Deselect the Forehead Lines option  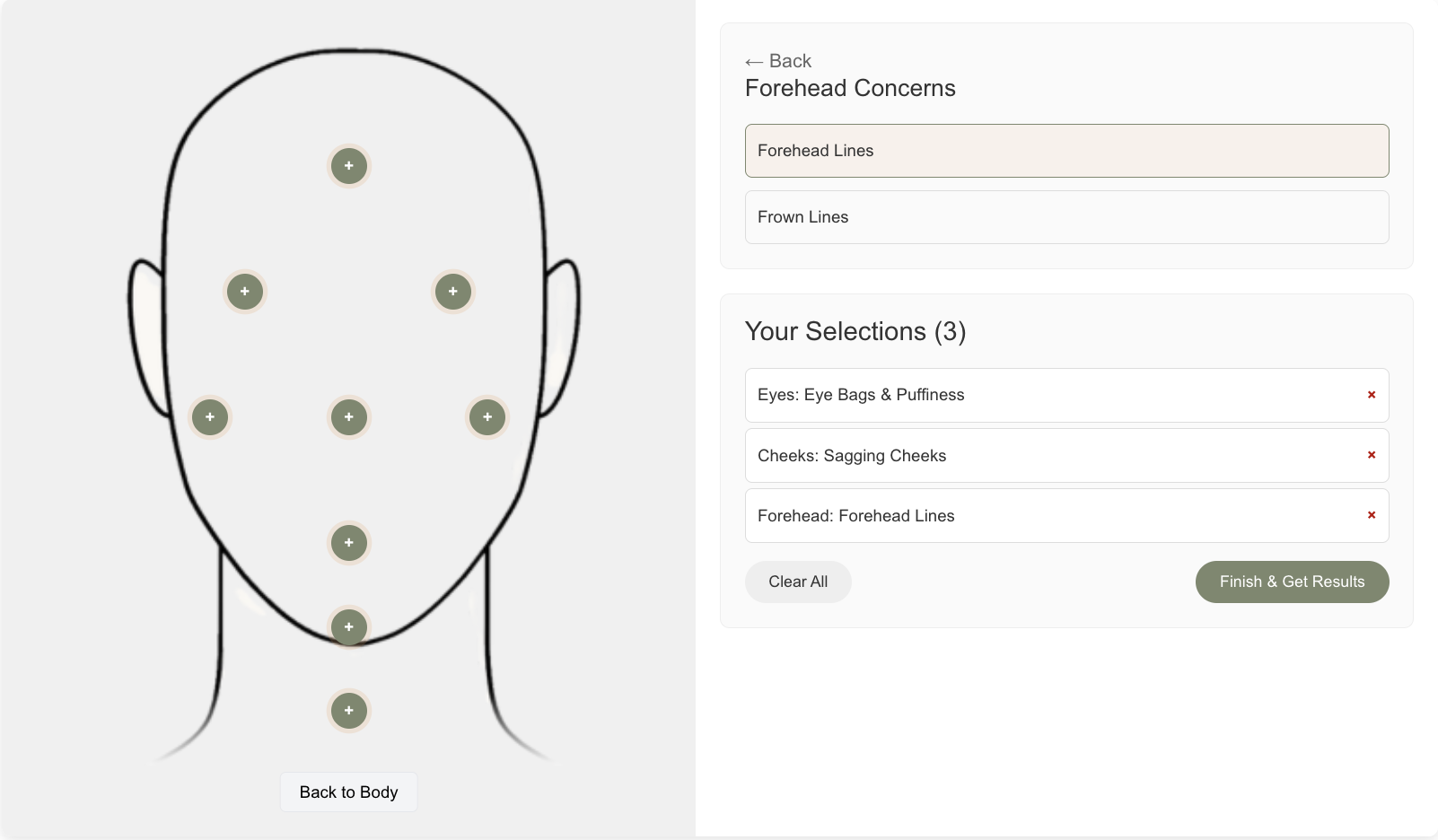[1066, 150]
